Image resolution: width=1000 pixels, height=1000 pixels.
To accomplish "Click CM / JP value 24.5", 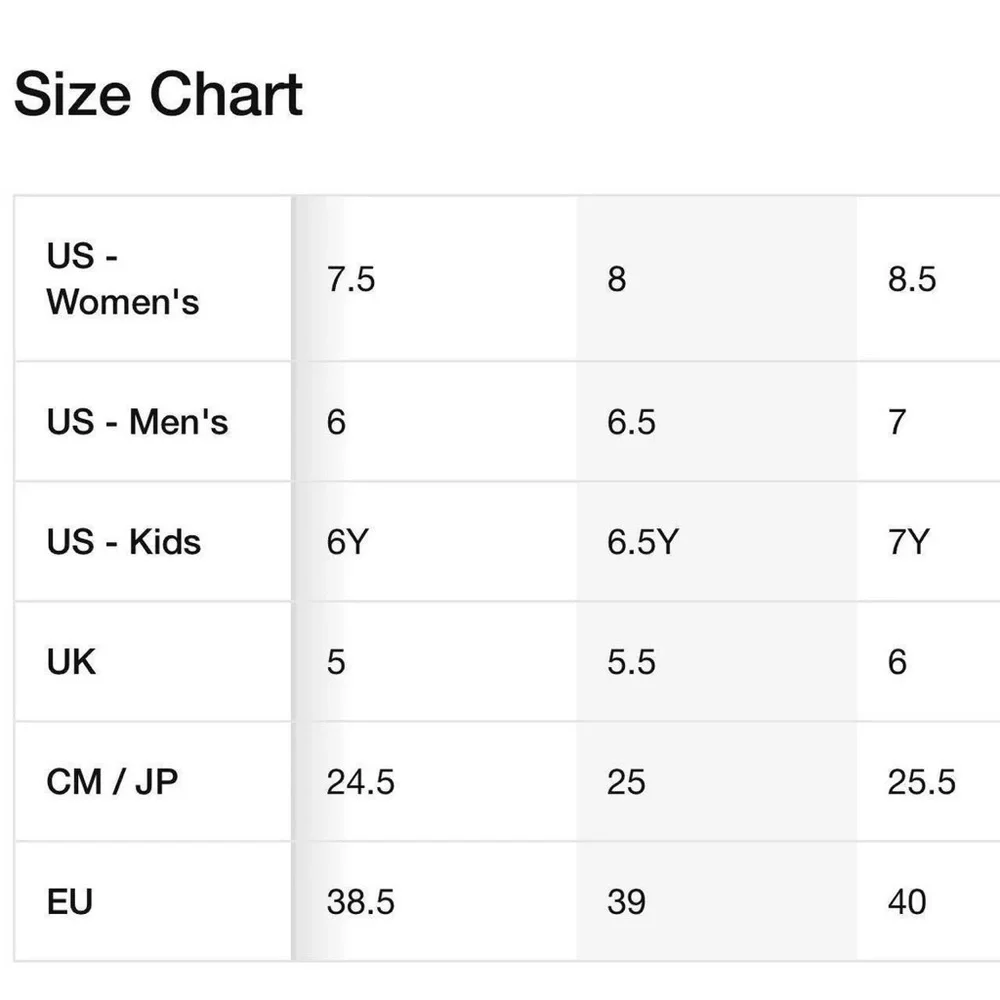I will tap(360, 782).
